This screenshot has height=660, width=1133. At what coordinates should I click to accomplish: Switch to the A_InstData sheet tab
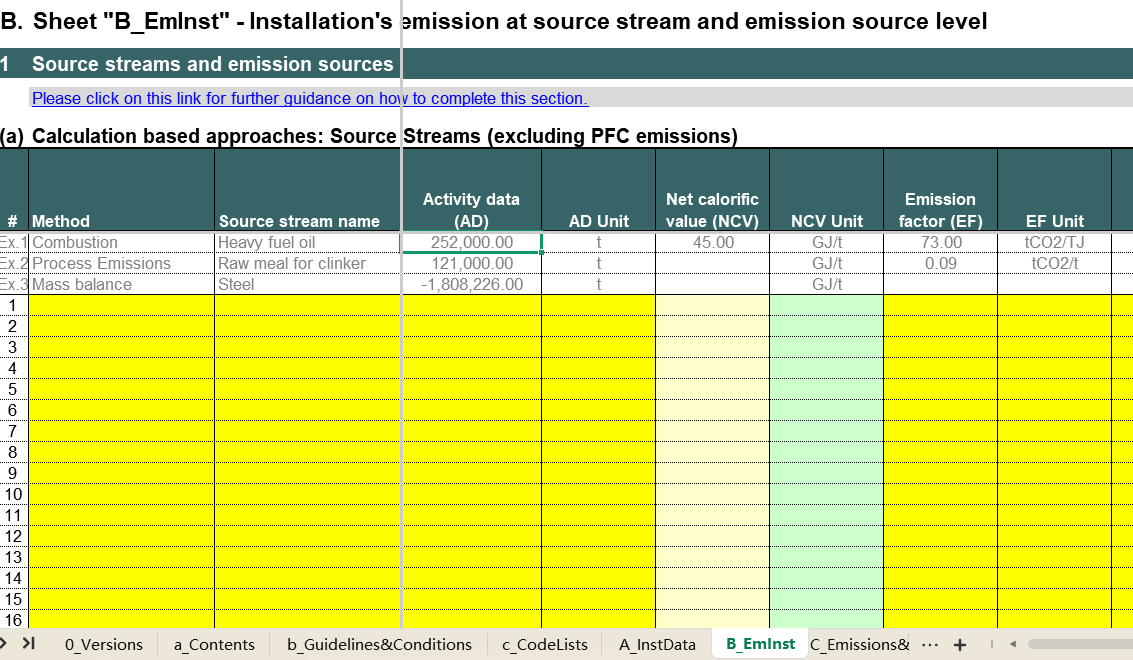[x=657, y=644]
